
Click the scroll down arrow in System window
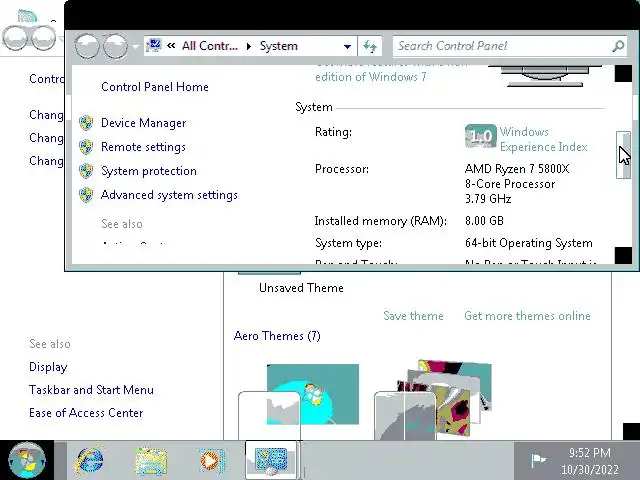[623, 256]
